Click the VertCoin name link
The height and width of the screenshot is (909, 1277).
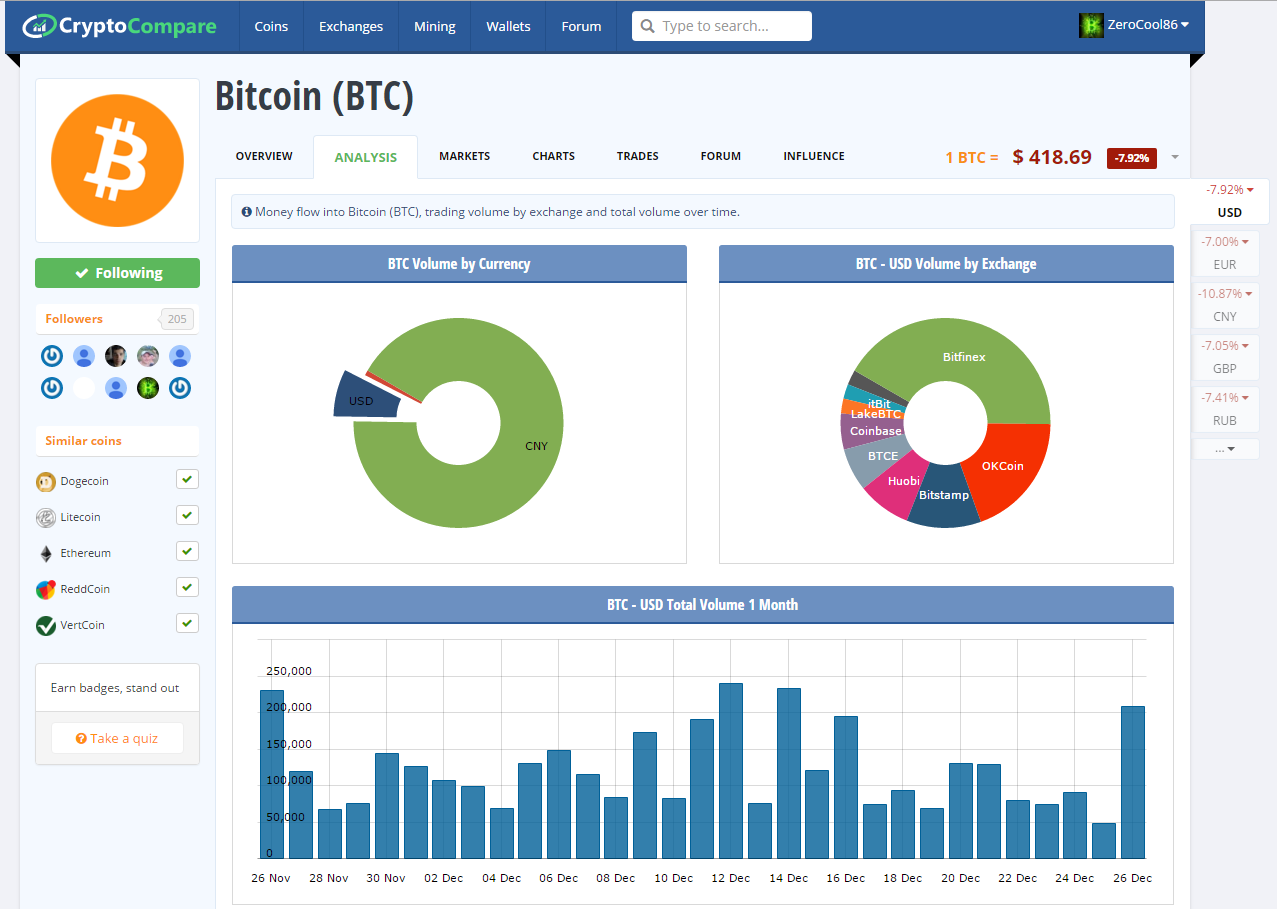83,625
